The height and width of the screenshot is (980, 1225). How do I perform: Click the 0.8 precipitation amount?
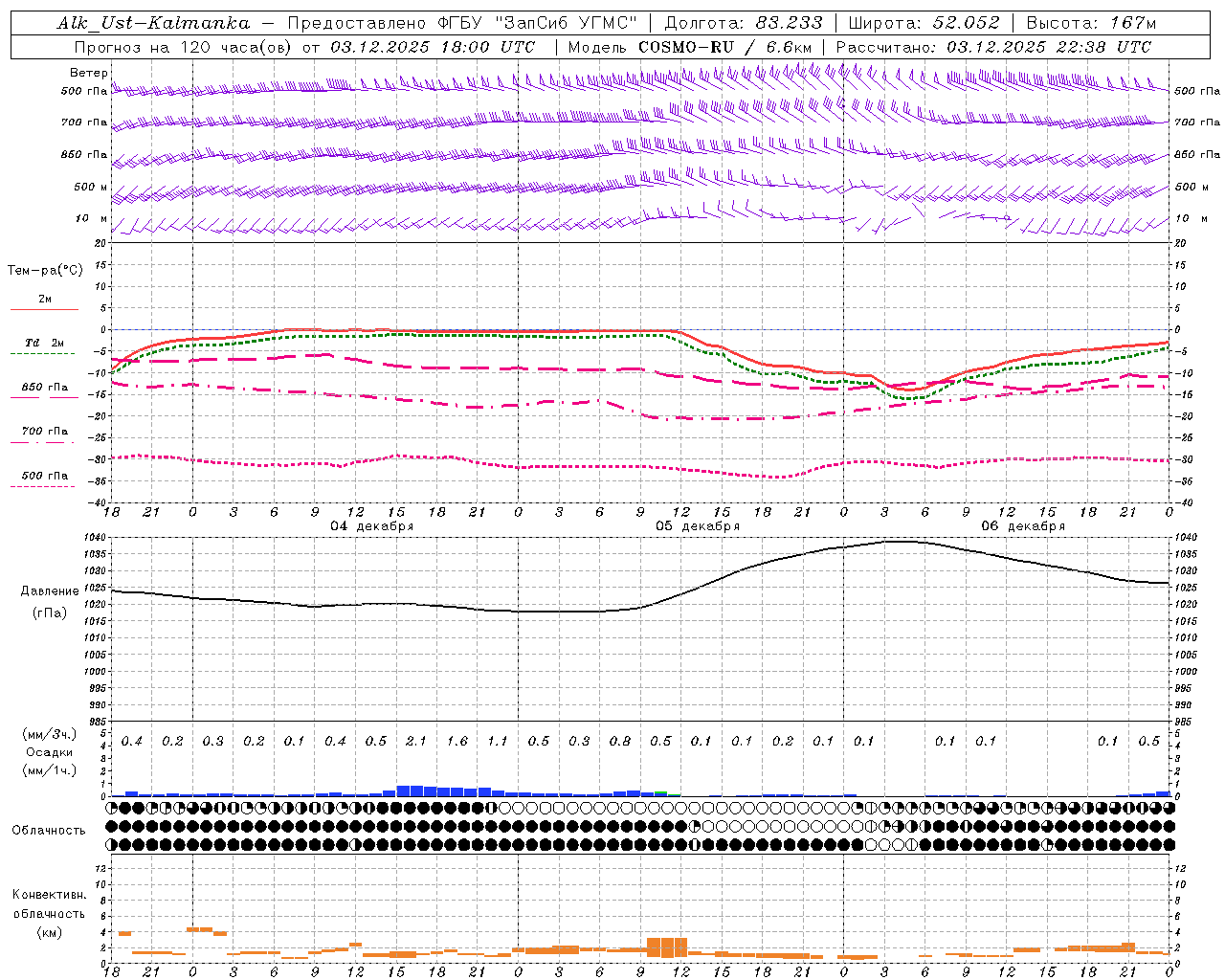point(620,742)
